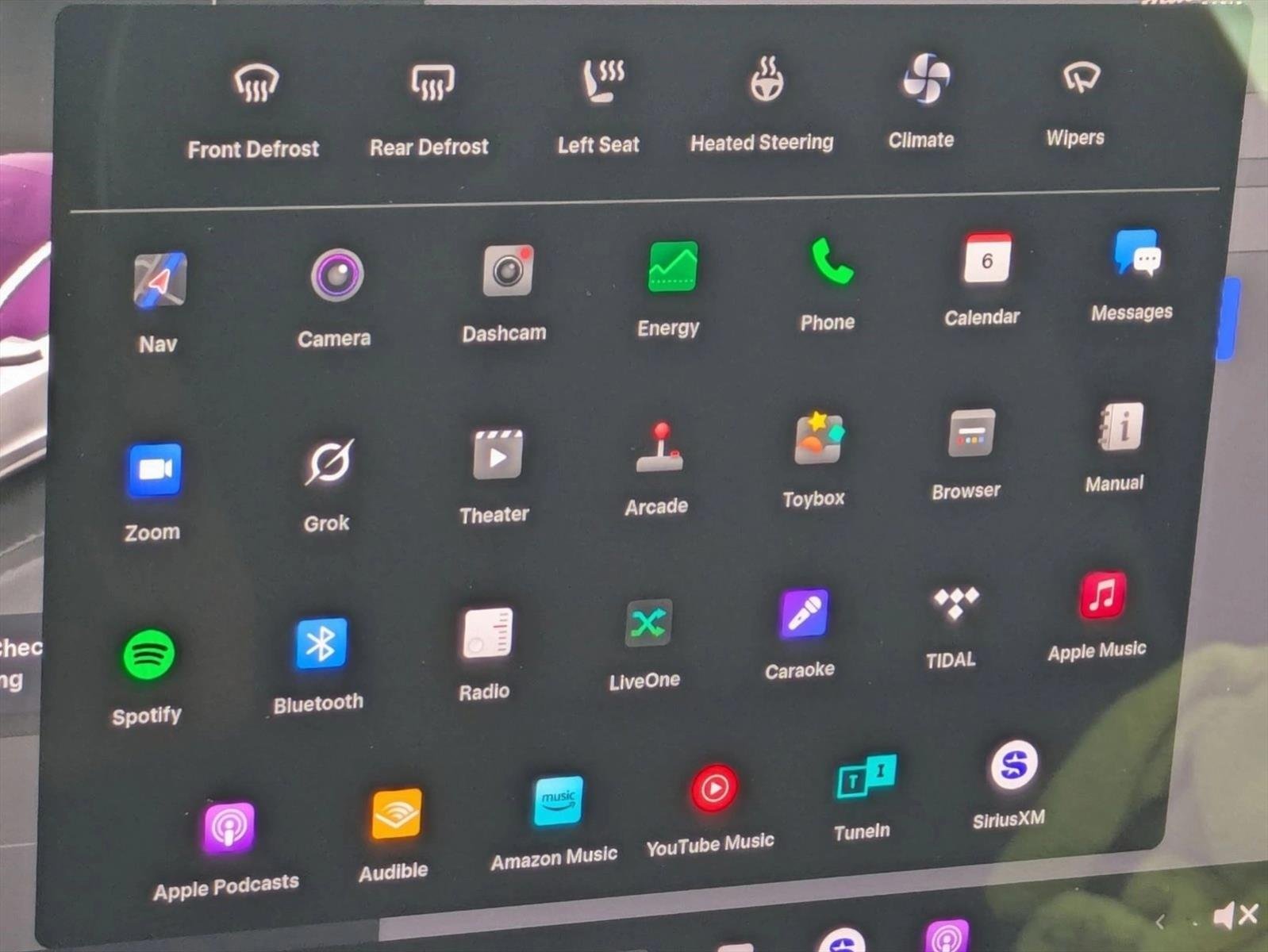Viewport: 1268px width, 952px height.
Task: Open the Climate controls
Action: [x=925, y=79]
